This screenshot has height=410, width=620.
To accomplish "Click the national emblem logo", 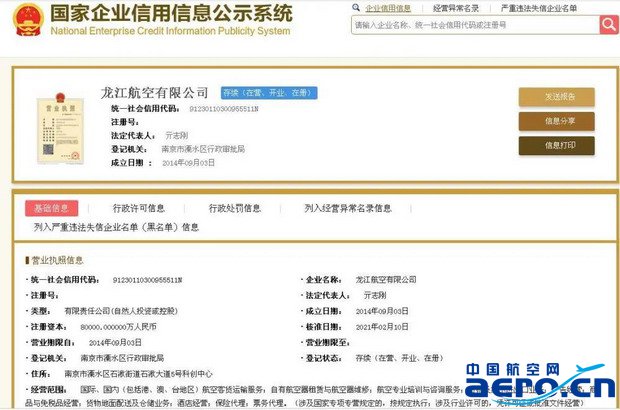I will pyautogui.click(x=28, y=20).
